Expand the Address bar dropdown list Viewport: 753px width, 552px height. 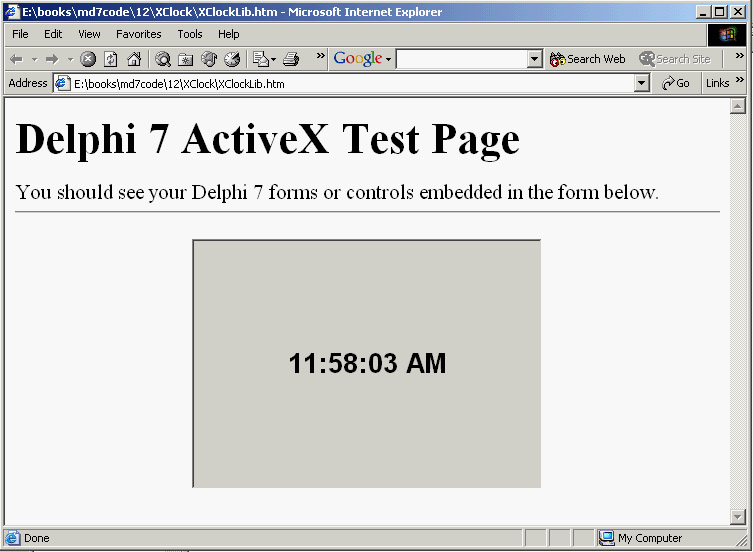642,84
